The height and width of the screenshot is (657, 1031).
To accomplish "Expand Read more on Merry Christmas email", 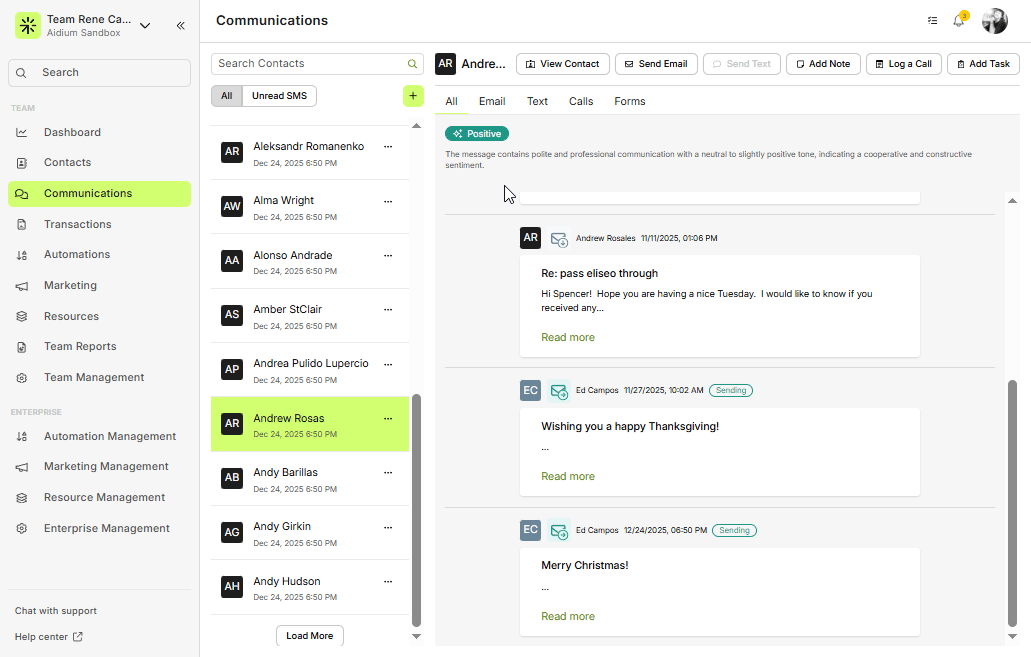I will coord(567,617).
